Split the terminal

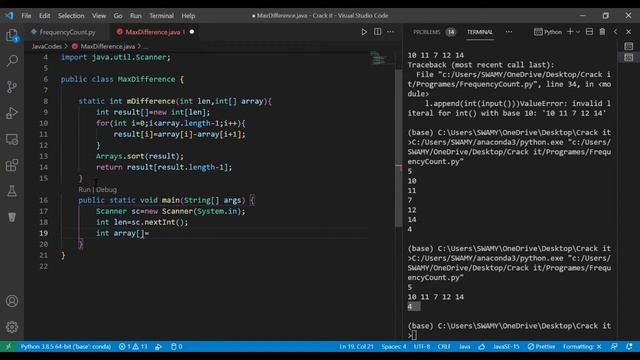(589, 32)
